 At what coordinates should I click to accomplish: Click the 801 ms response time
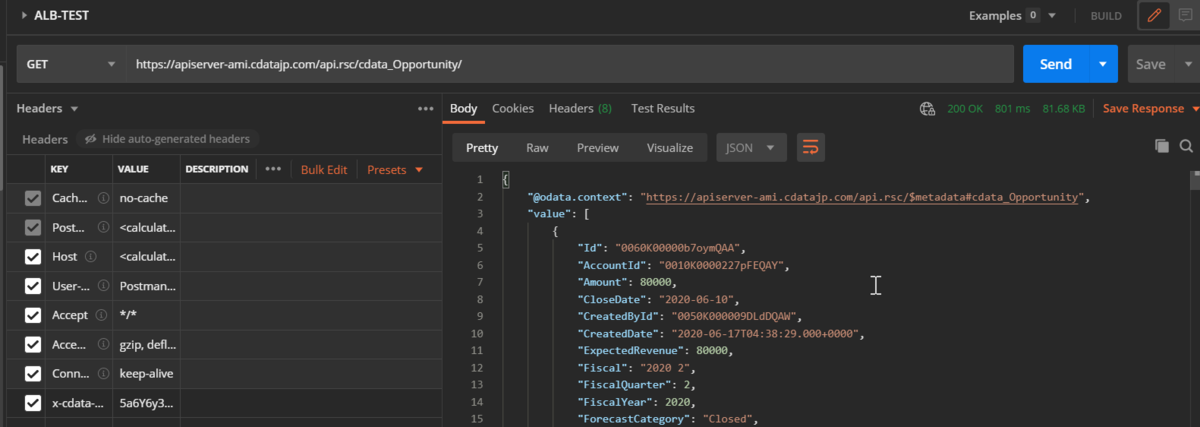coord(1014,108)
